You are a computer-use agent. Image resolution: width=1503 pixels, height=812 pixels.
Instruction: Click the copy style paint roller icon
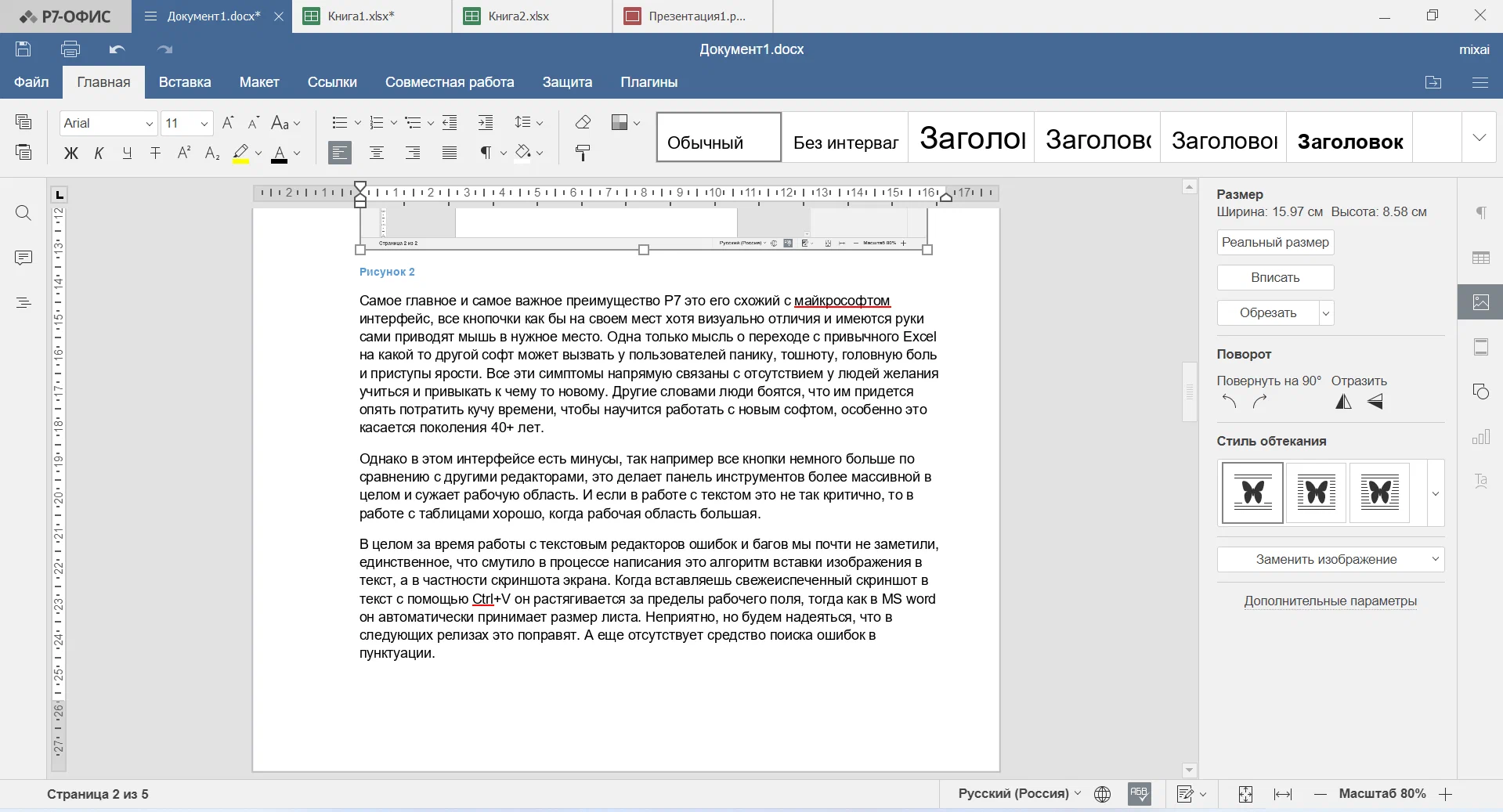tap(582, 153)
